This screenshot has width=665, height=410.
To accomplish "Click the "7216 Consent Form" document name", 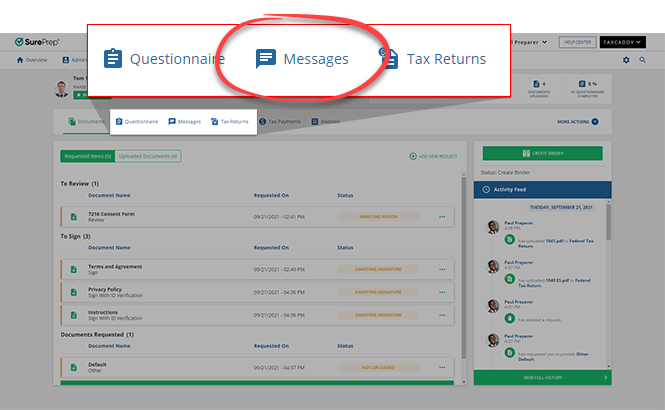I will point(111,214).
